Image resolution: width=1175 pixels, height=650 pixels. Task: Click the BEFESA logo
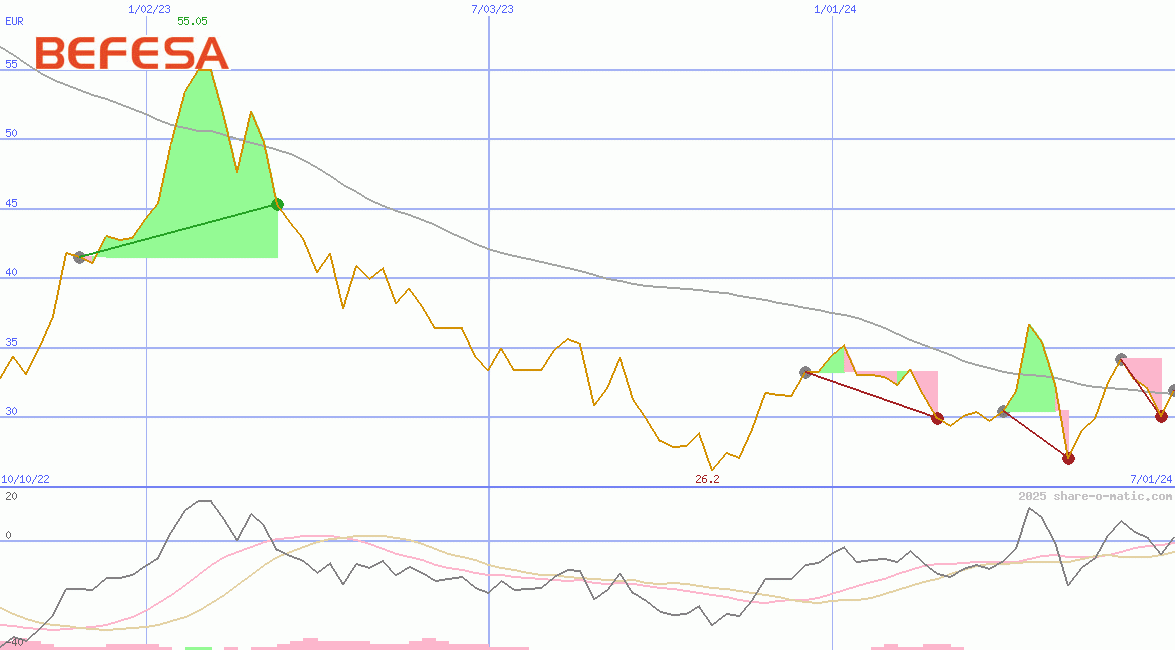(x=132, y=53)
